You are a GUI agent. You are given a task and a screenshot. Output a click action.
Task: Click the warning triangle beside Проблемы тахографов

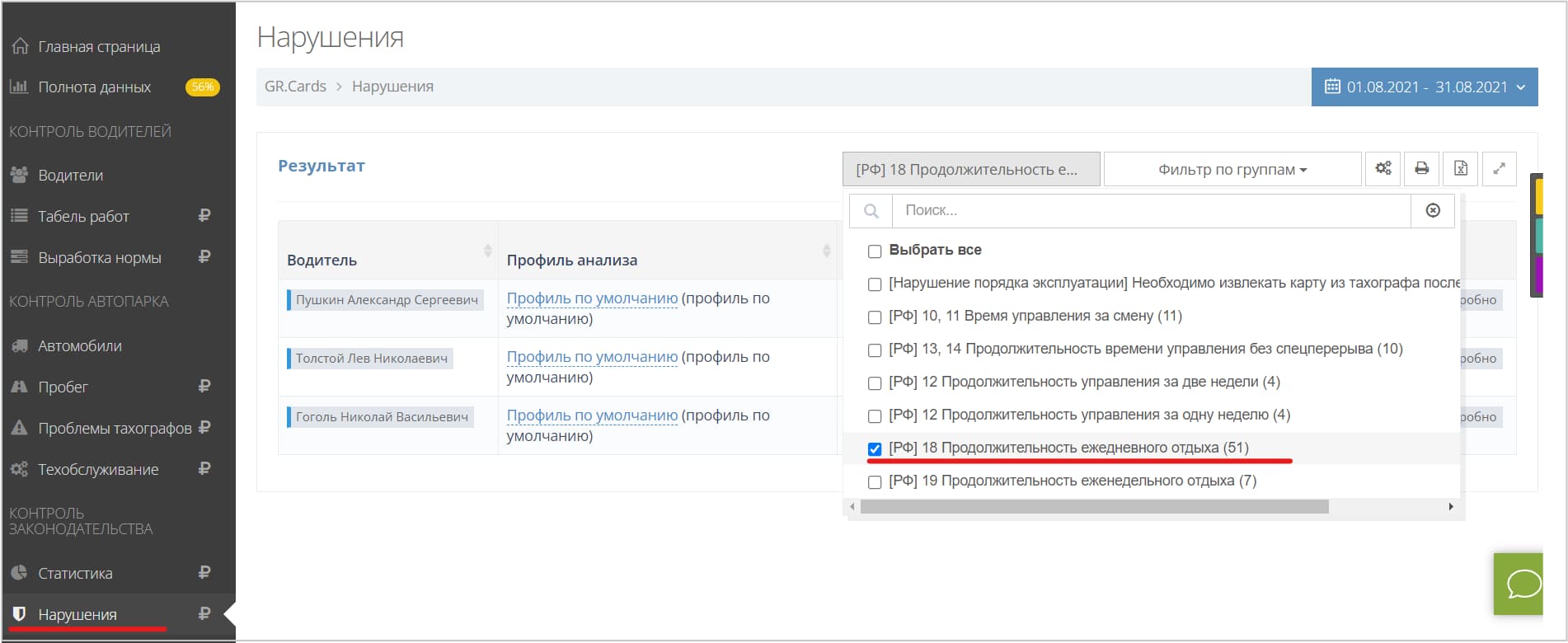point(19,428)
